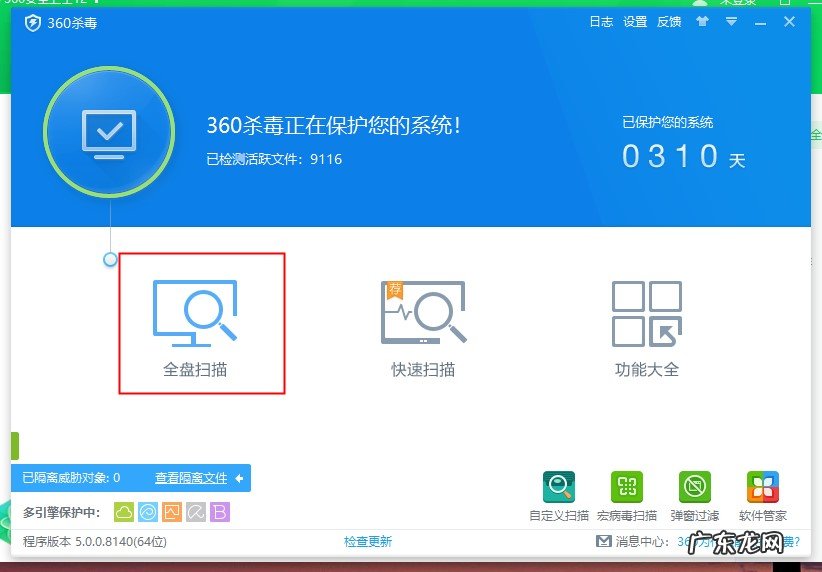Click 检查更新 to check updates
The height and width of the screenshot is (572, 822).
coord(367,542)
